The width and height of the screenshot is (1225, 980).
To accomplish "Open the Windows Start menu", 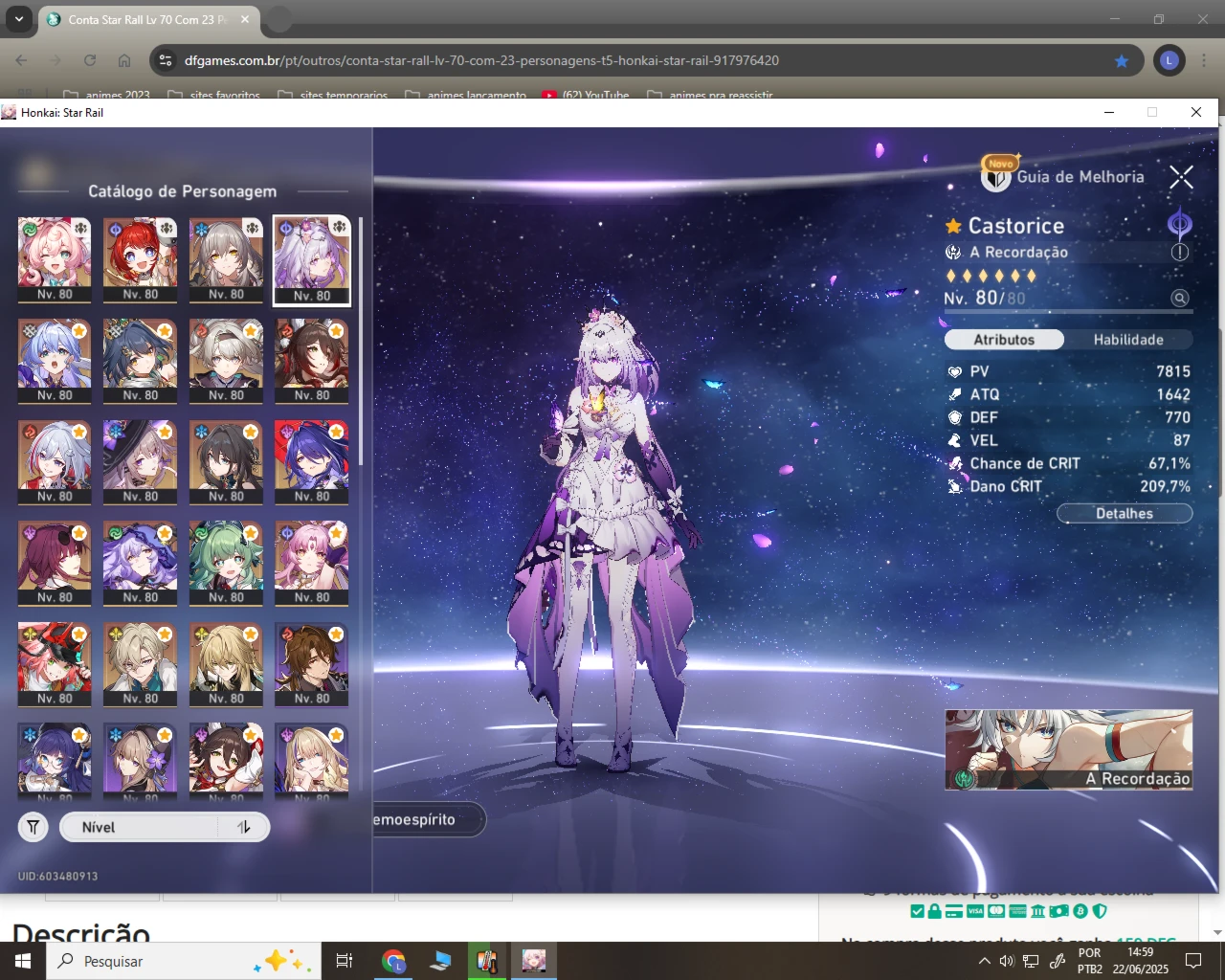I will [23, 961].
